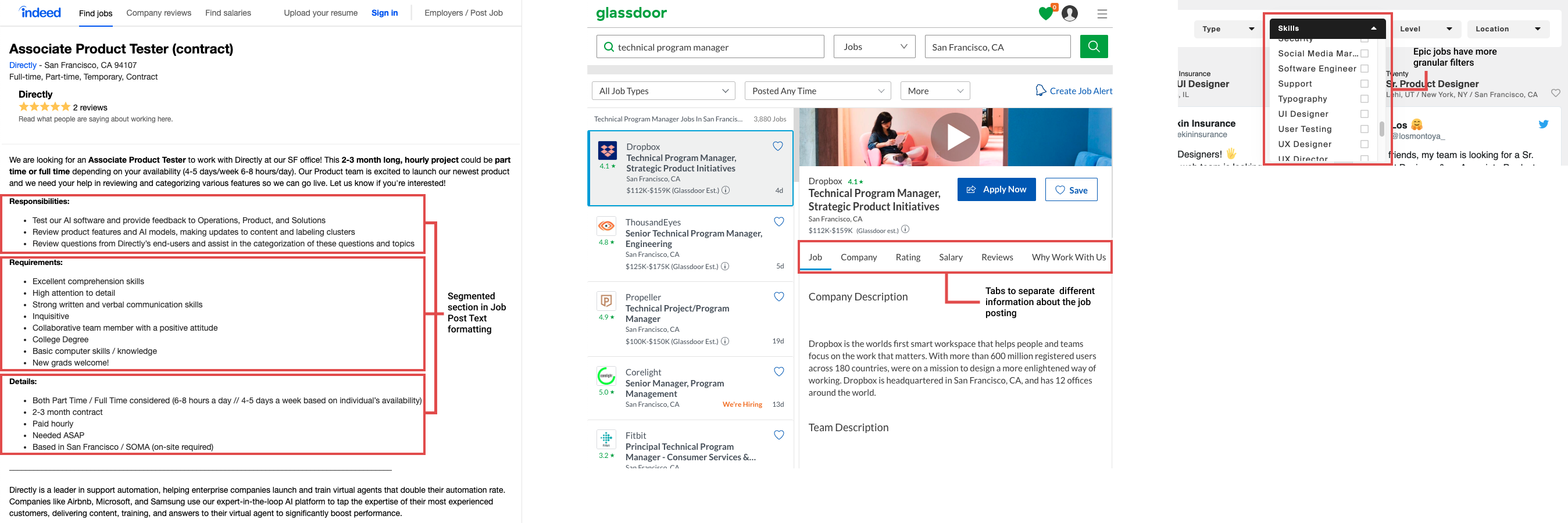The height and width of the screenshot is (523, 1568).
Task: Check the Software Engineer skill checkbox
Action: (1364, 69)
